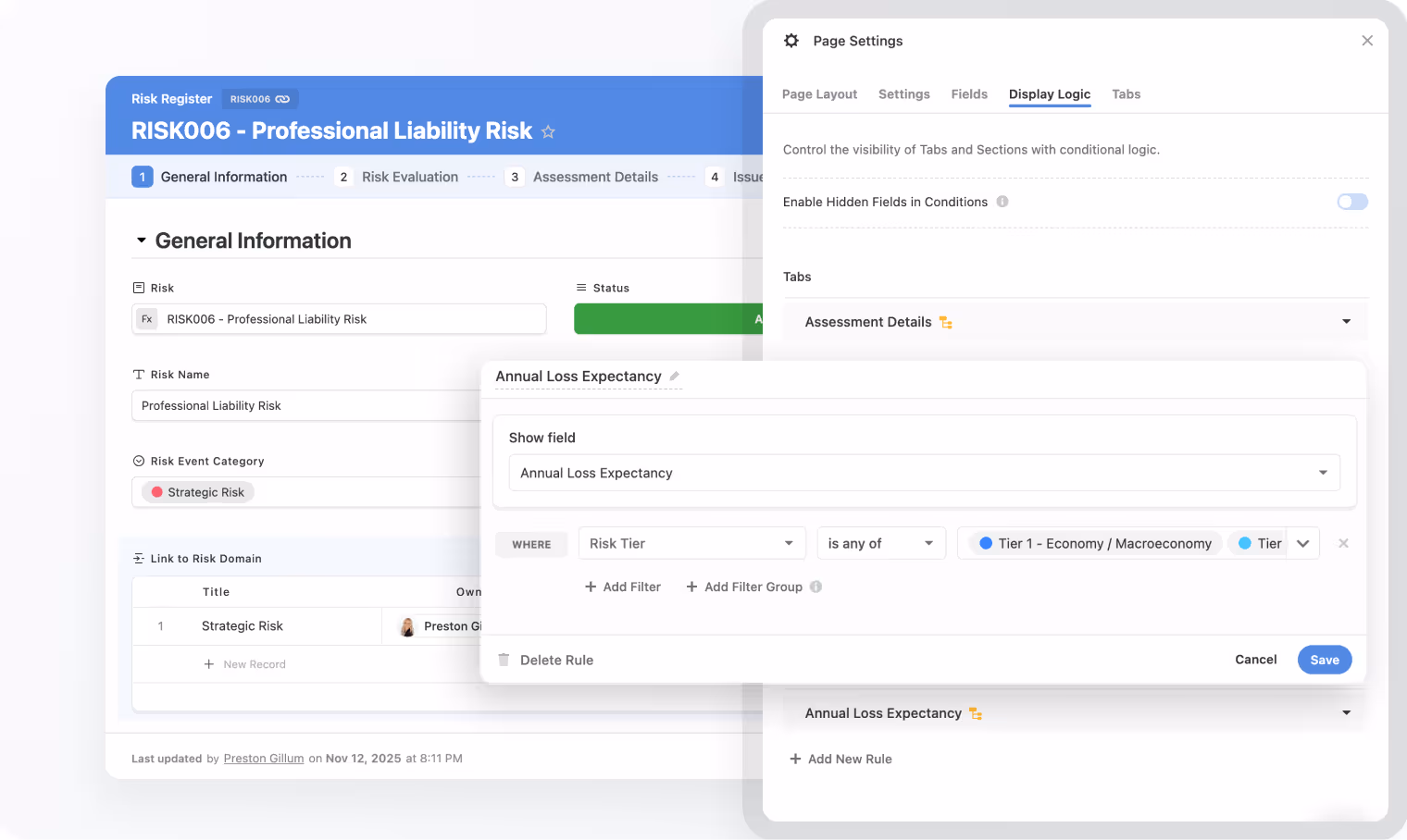The image size is (1407, 840).
Task: Click the pencil icon next to Annual Loss Expectancy
Action: [675, 377]
